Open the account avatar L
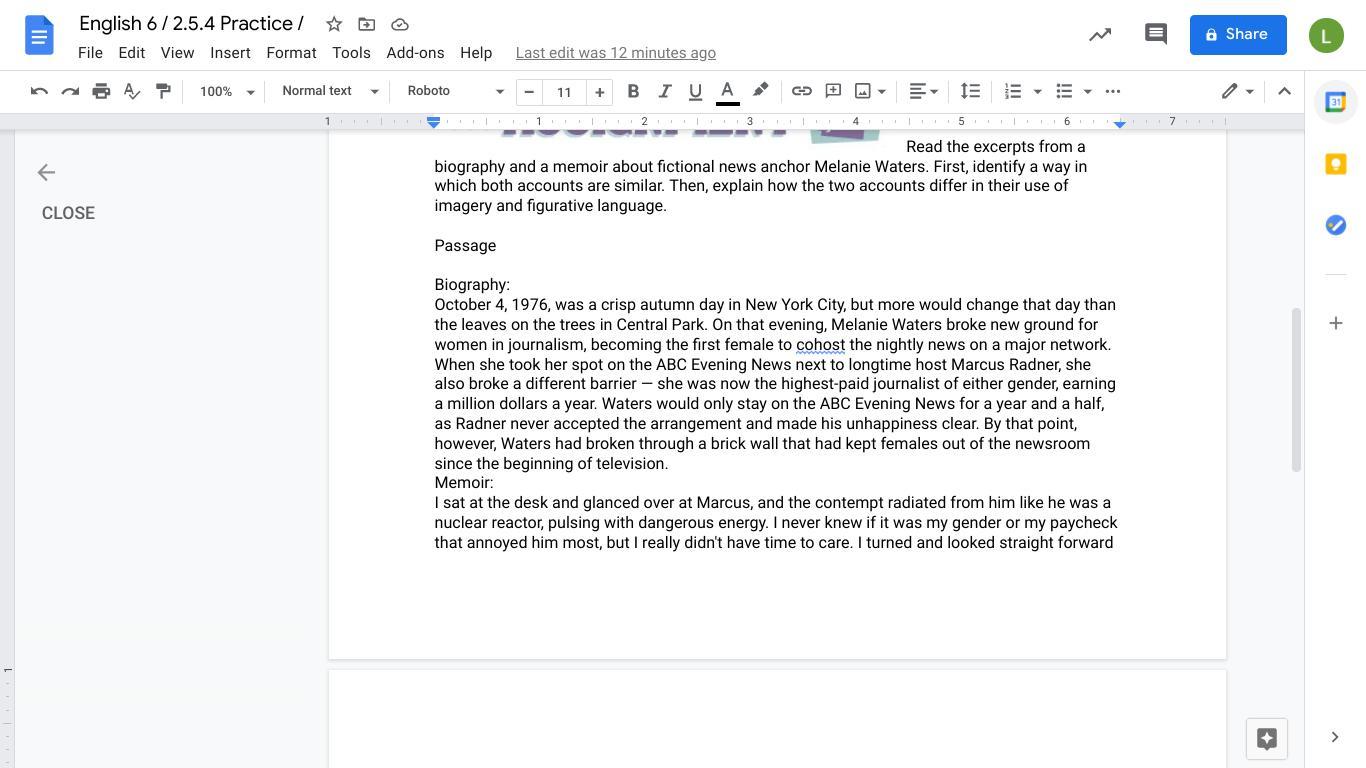The height and width of the screenshot is (768, 1366). [x=1326, y=36]
